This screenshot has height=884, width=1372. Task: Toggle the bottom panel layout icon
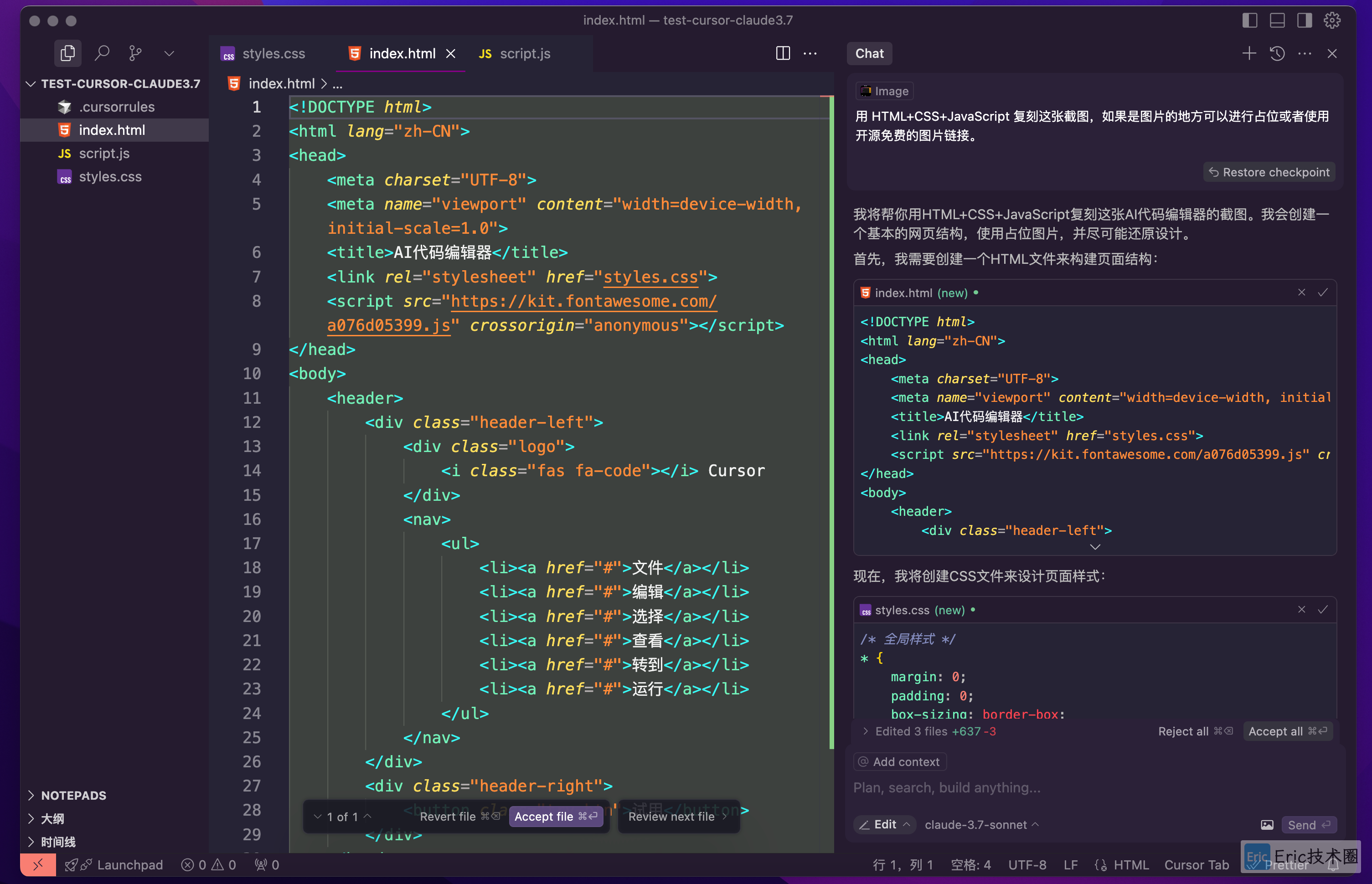(x=1277, y=21)
